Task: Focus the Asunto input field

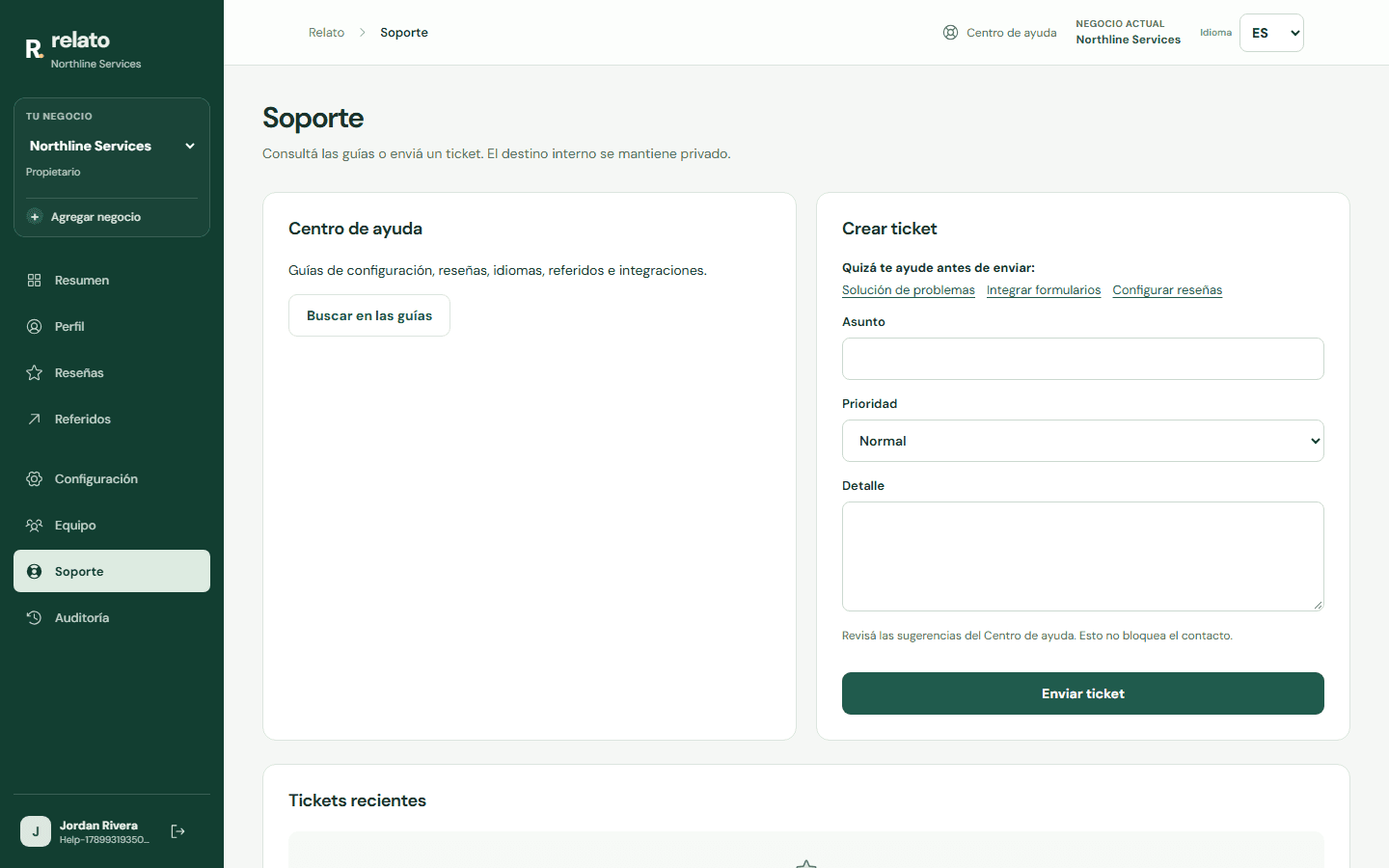Action: 1083,359
